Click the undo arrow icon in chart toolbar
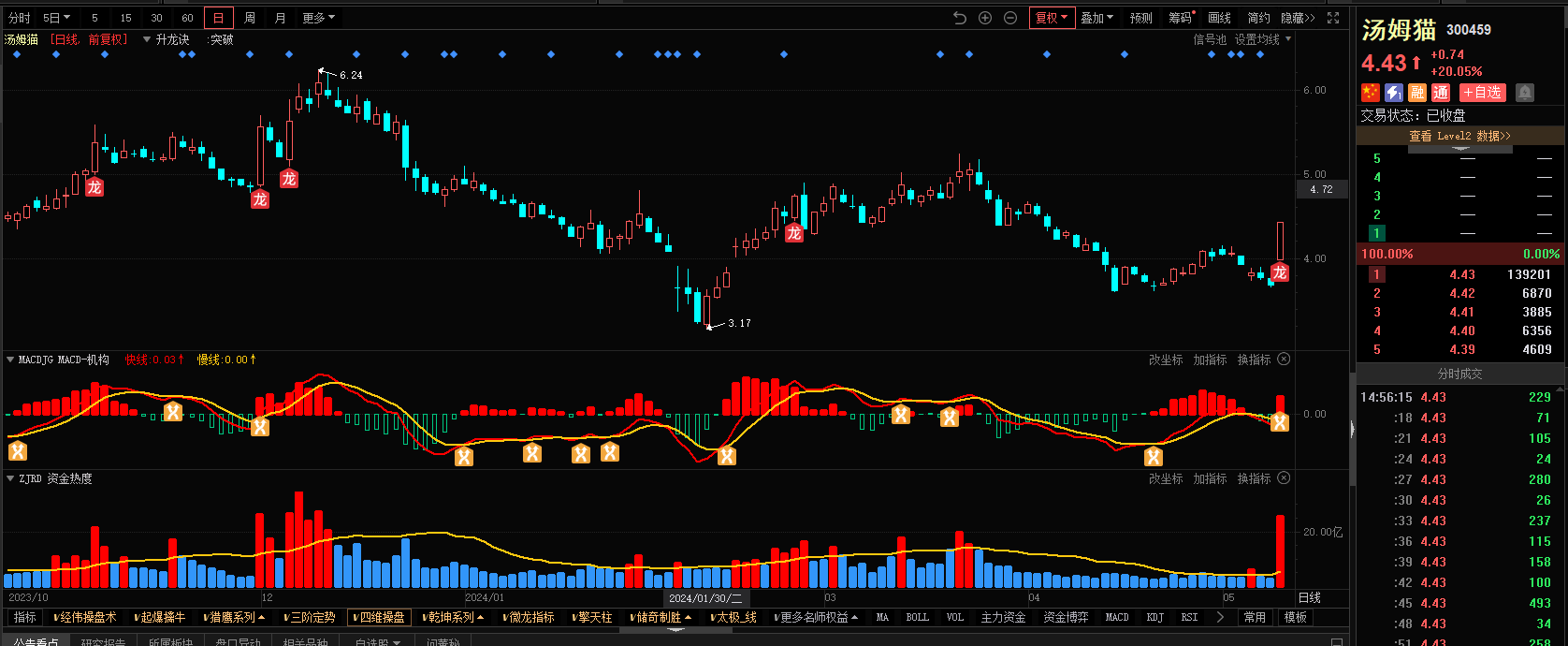The image size is (1568, 646). coord(959,18)
